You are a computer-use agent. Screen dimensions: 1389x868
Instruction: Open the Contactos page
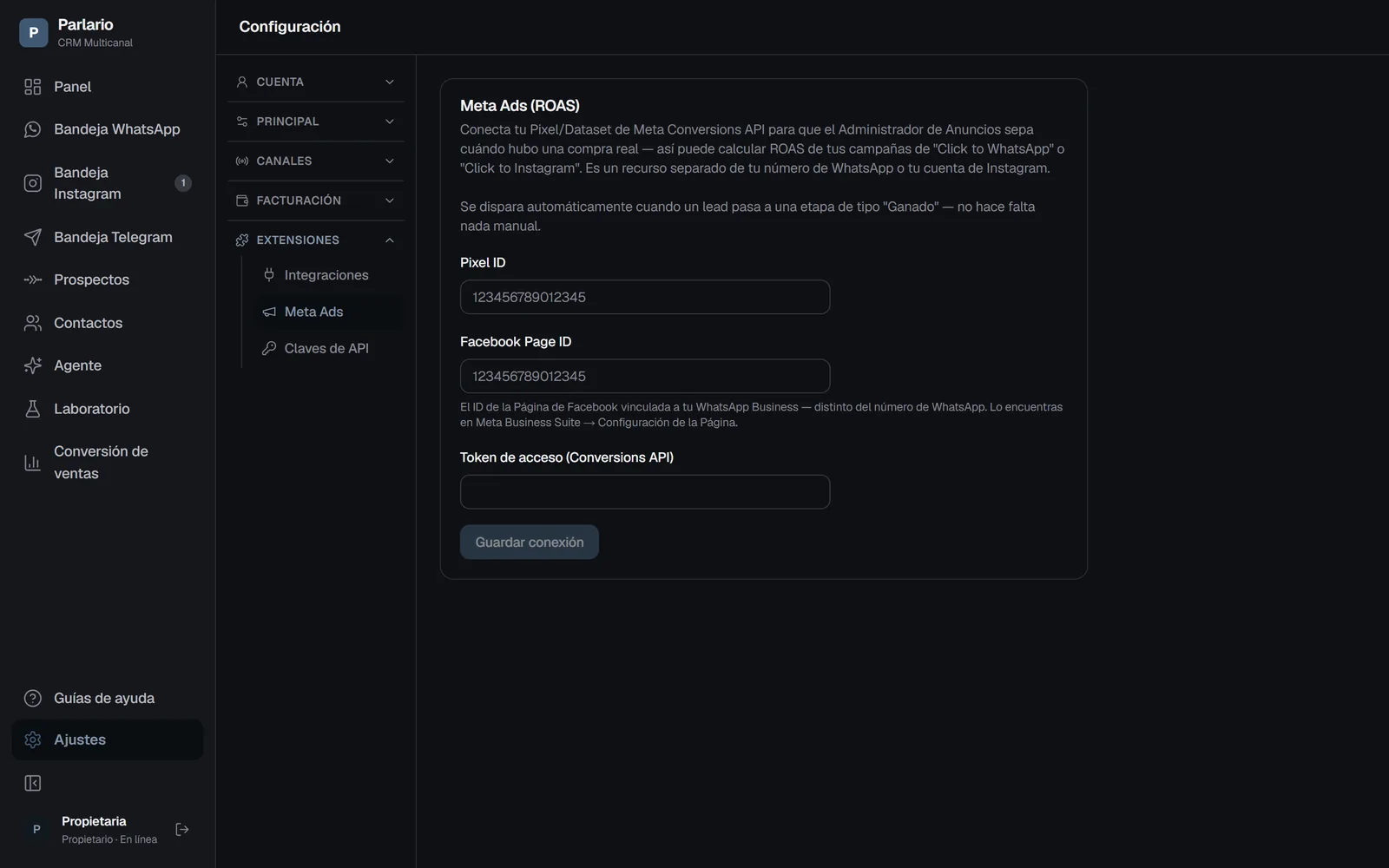pyautogui.click(x=108, y=323)
